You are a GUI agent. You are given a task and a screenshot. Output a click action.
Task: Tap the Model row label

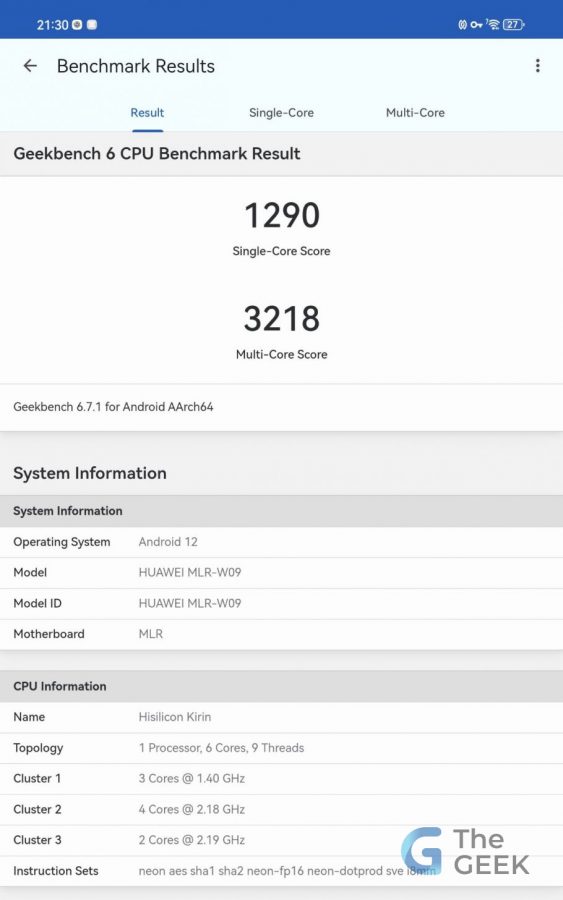tap(30, 573)
